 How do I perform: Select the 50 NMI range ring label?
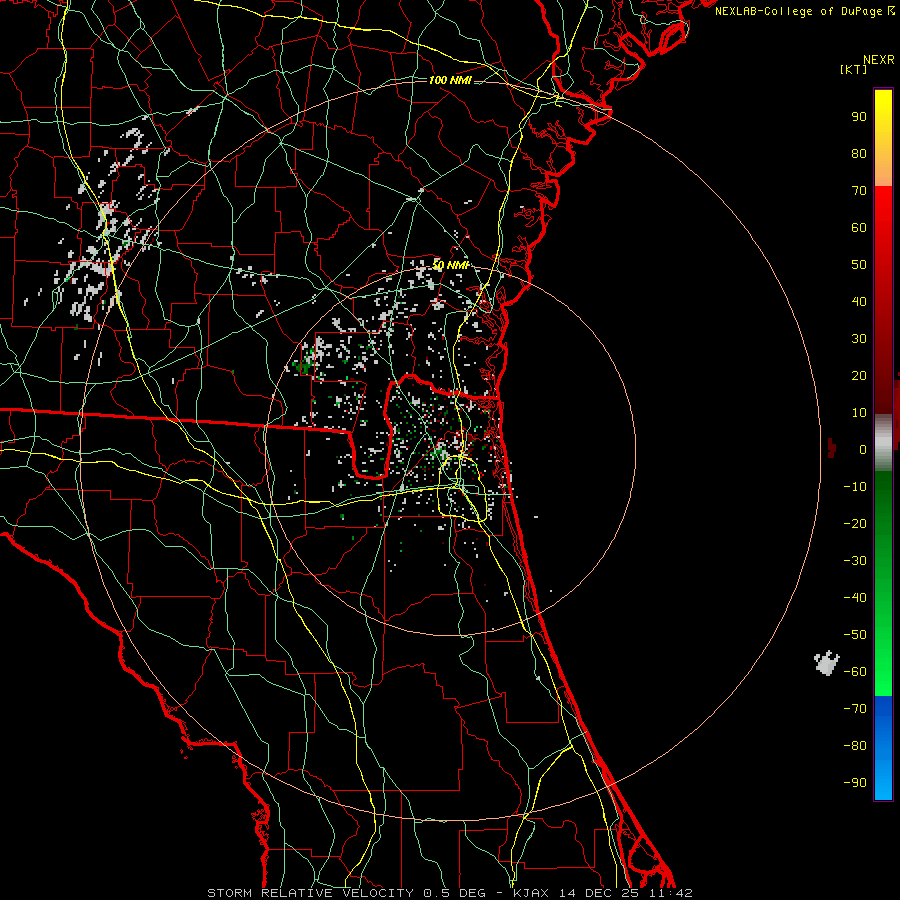click(451, 265)
